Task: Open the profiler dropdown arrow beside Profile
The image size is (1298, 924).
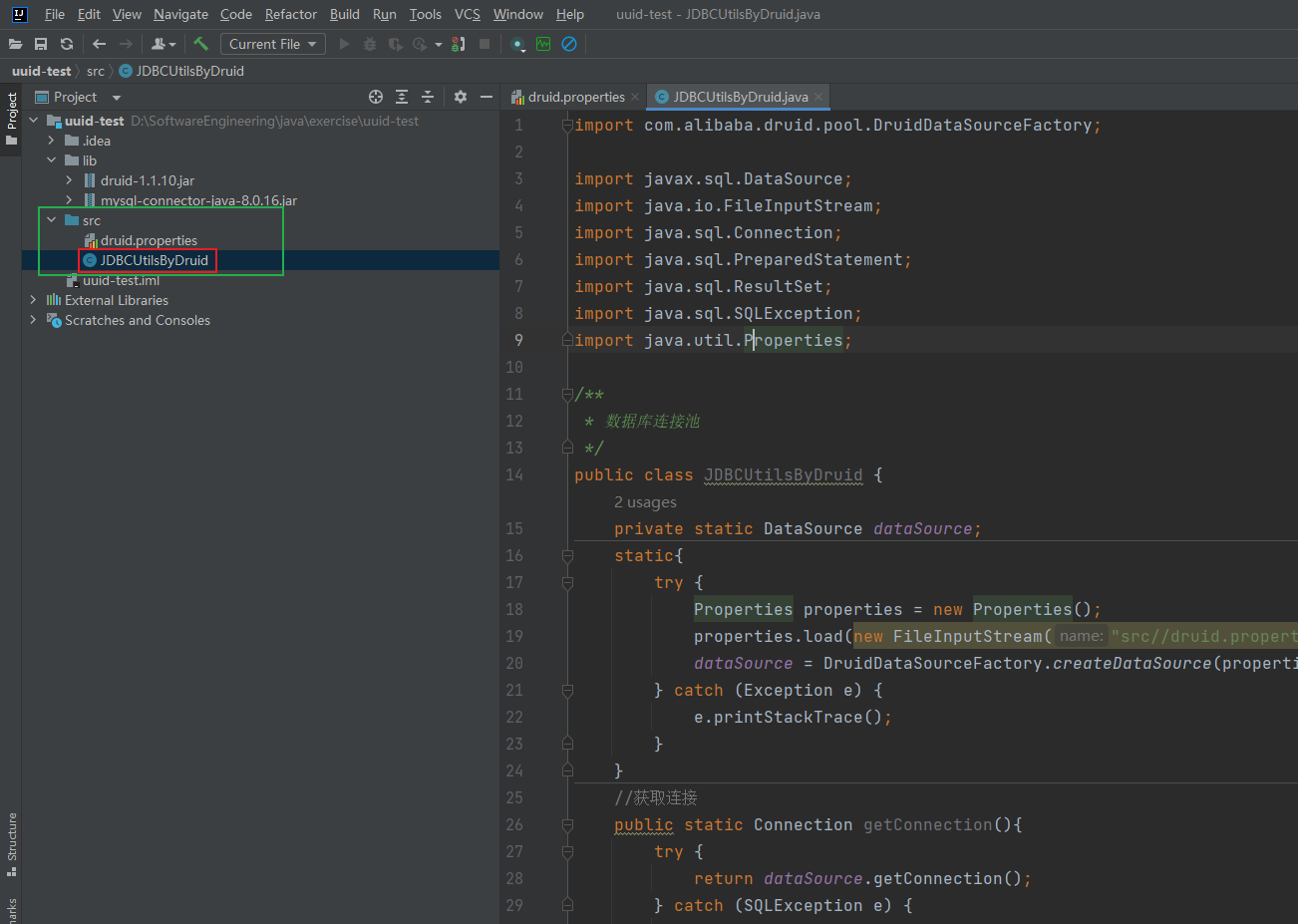Action: click(438, 44)
